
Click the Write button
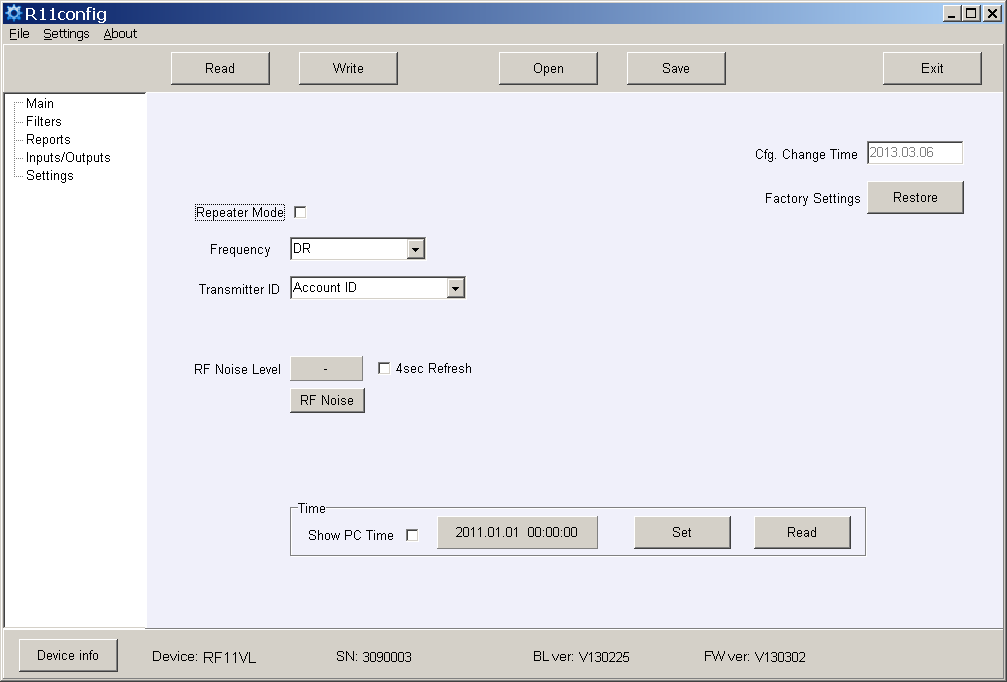348,68
